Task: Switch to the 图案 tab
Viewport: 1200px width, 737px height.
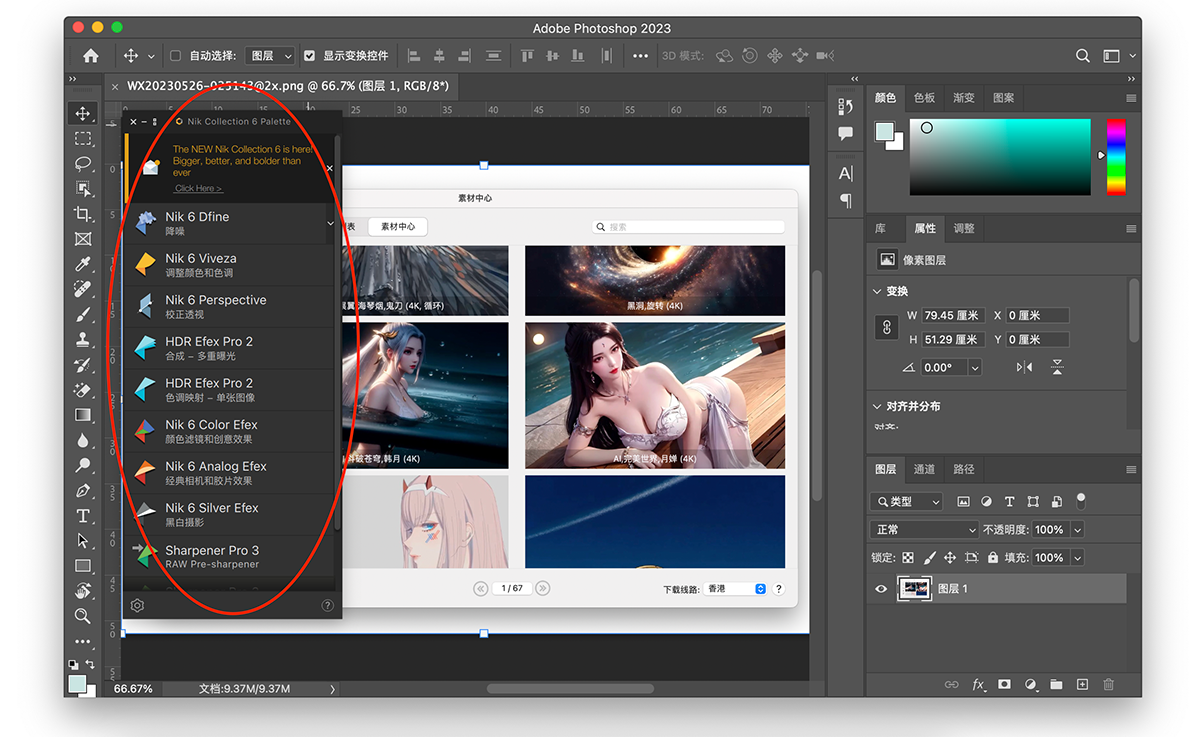Action: [1004, 98]
